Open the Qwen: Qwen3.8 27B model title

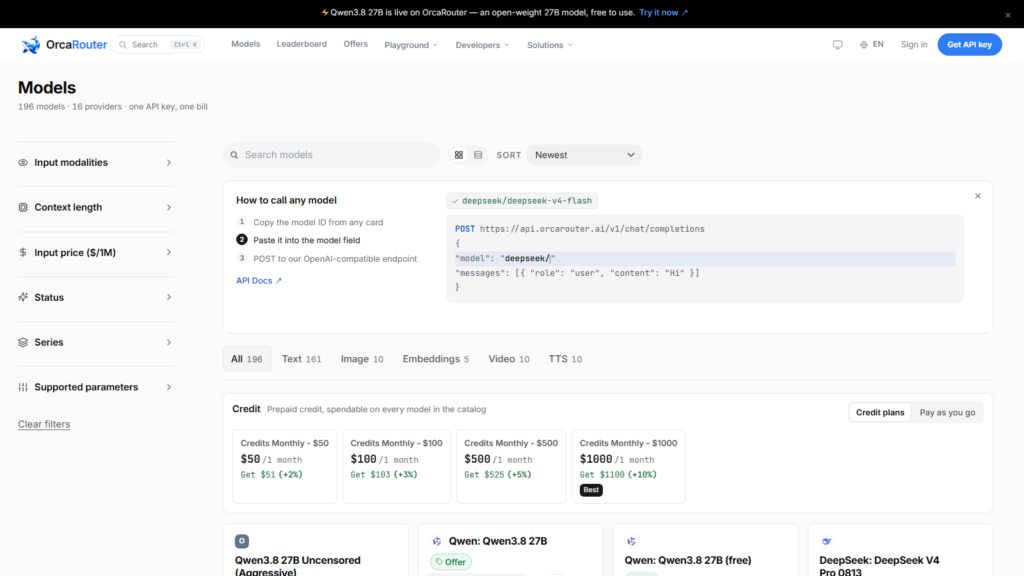[x=498, y=541]
